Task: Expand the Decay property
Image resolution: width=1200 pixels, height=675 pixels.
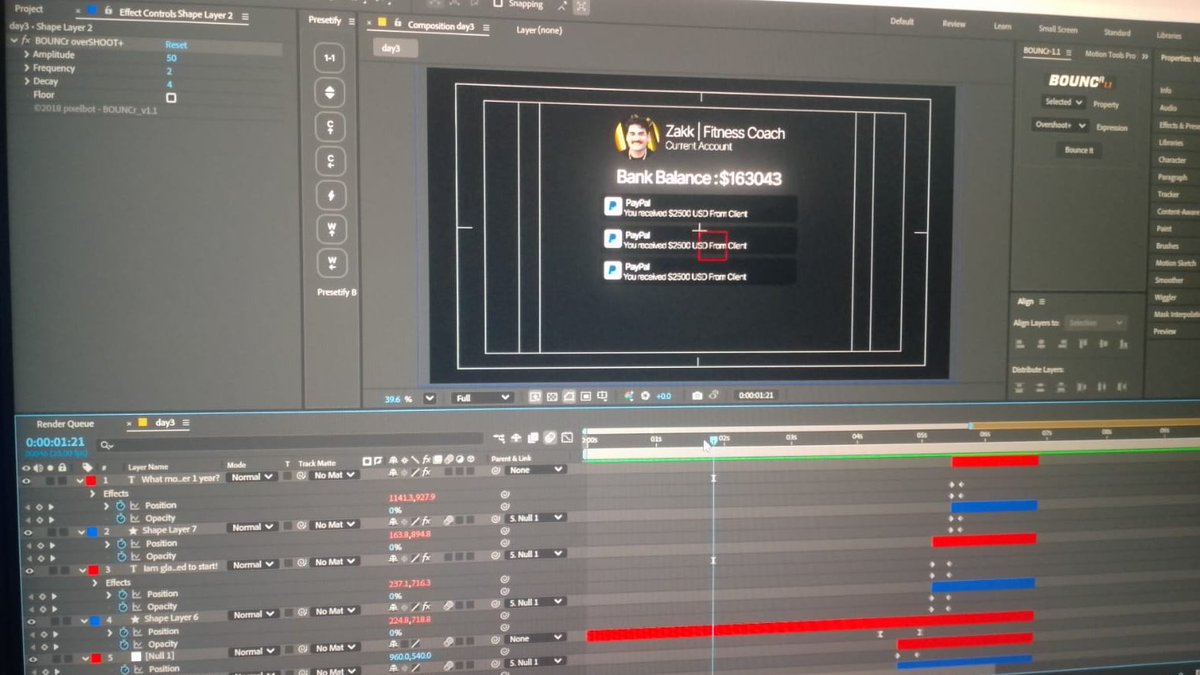Action: click(26, 81)
